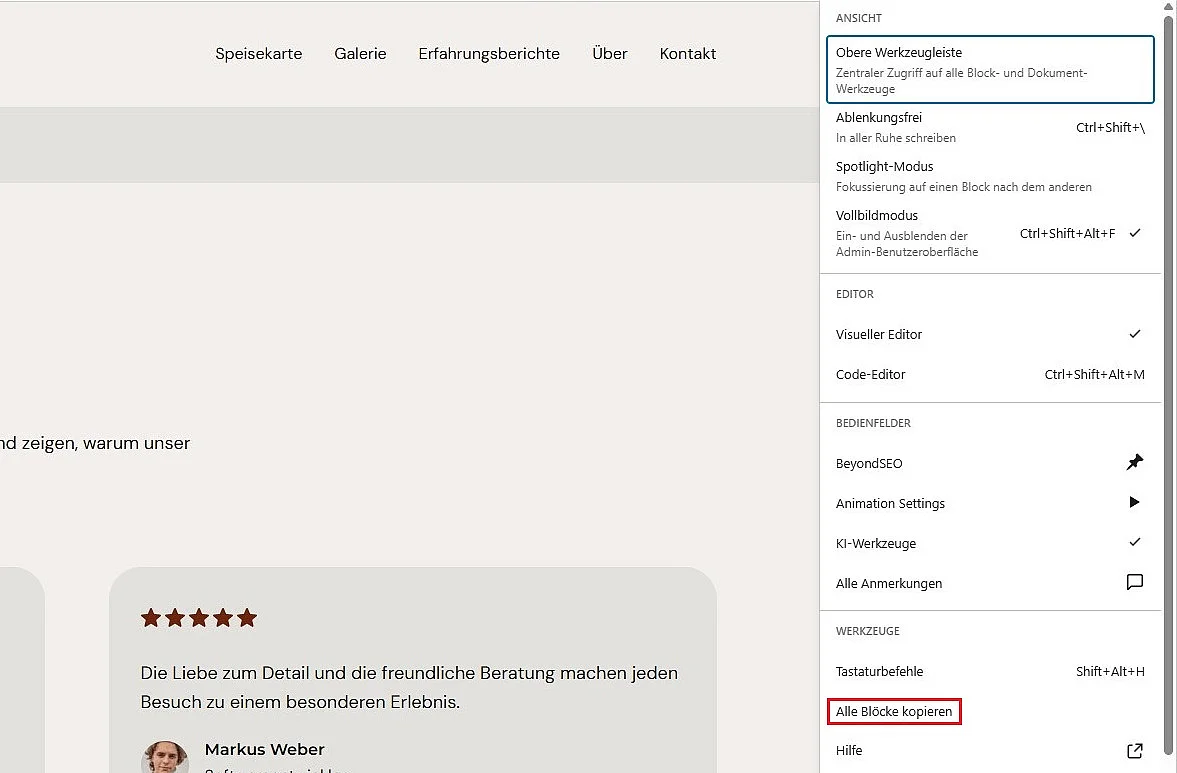Viewport: 1177px width, 773px height.
Task: Open Alle Anmerkungen panel
Action: [990, 583]
